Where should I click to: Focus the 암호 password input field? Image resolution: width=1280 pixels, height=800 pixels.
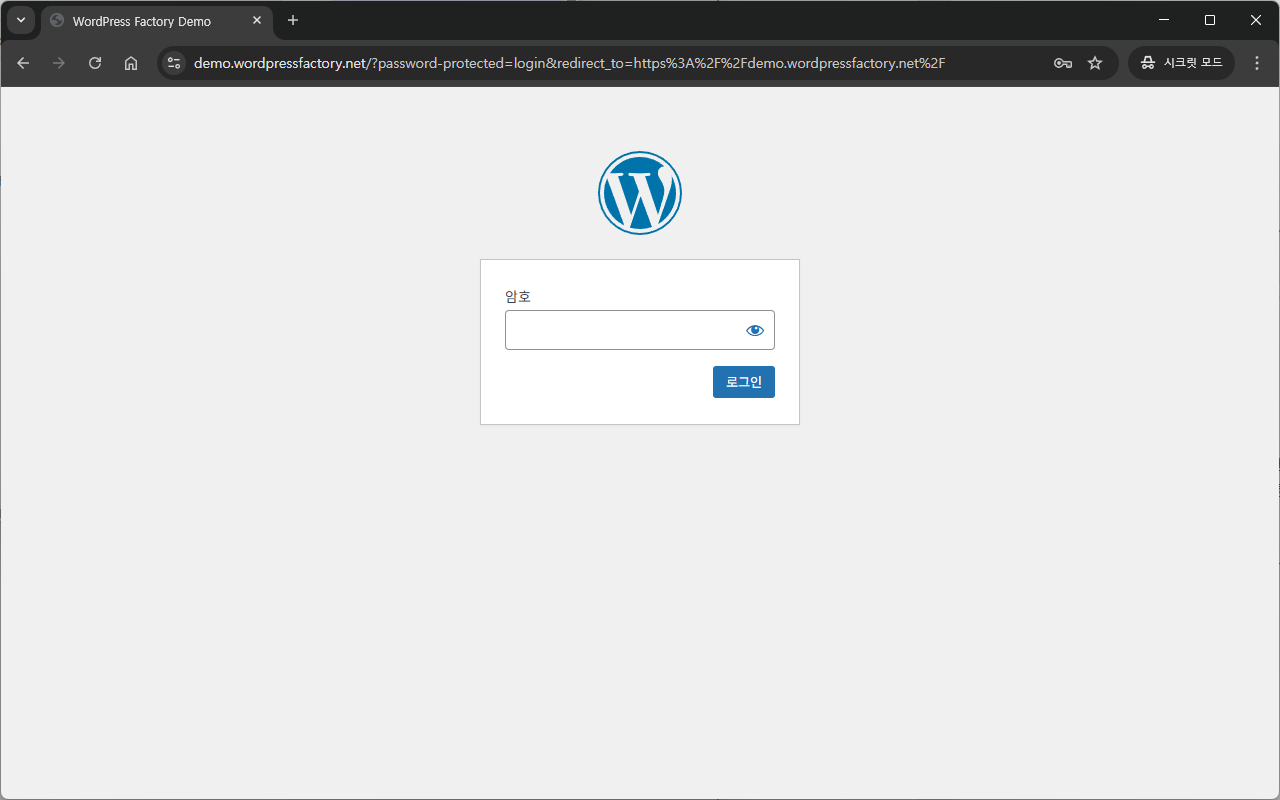click(622, 330)
